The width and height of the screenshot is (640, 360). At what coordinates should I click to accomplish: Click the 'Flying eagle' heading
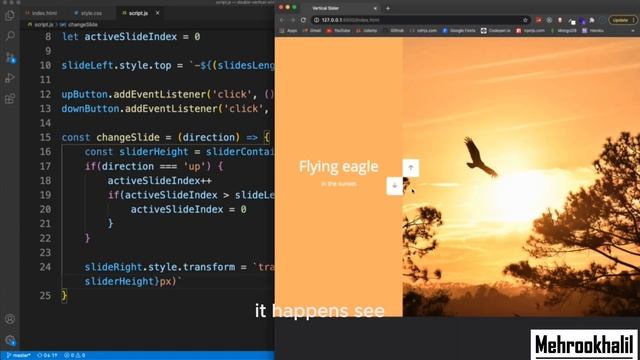tap(338, 167)
